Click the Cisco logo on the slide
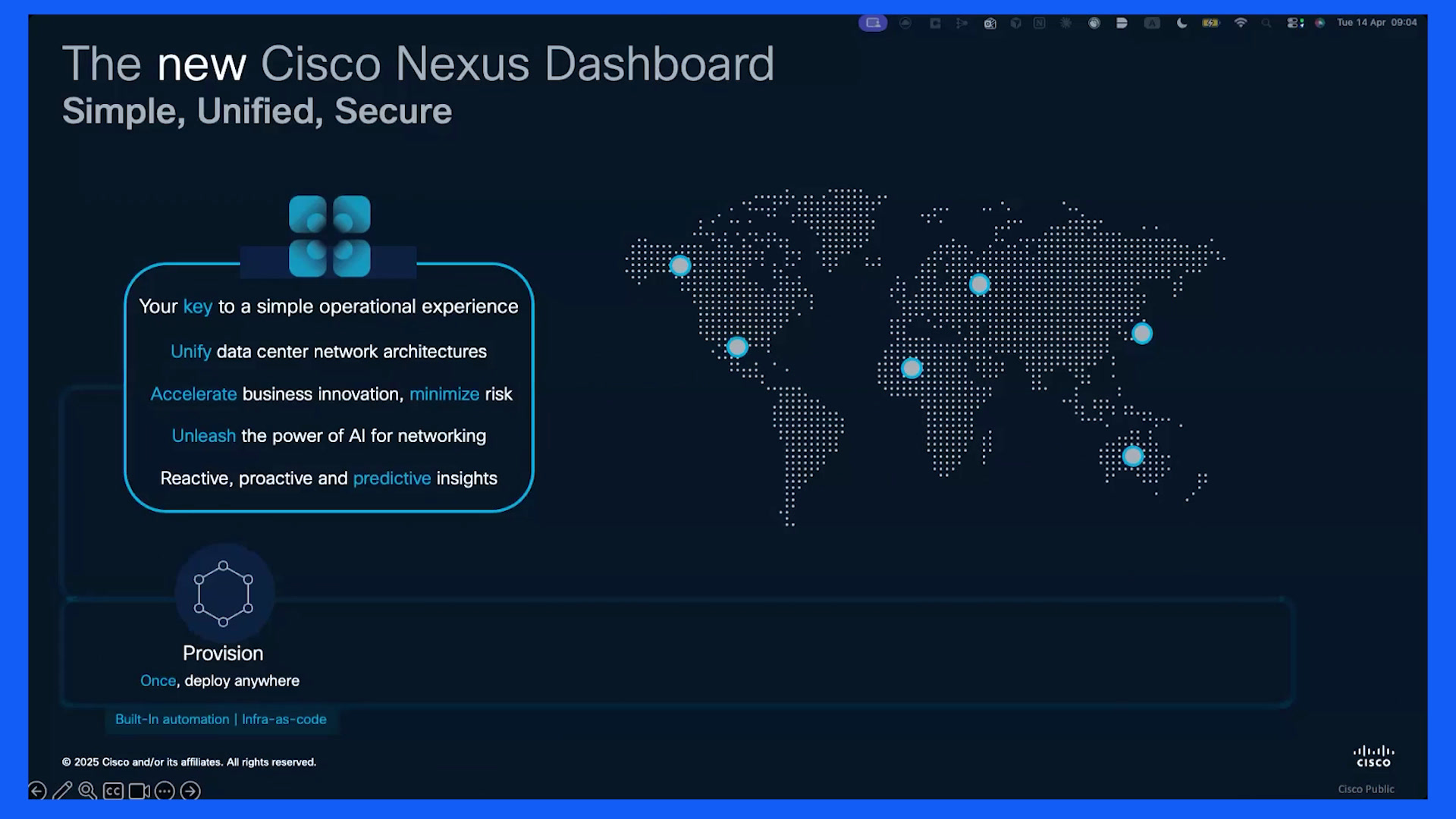1456x819 pixels. 1373,756
